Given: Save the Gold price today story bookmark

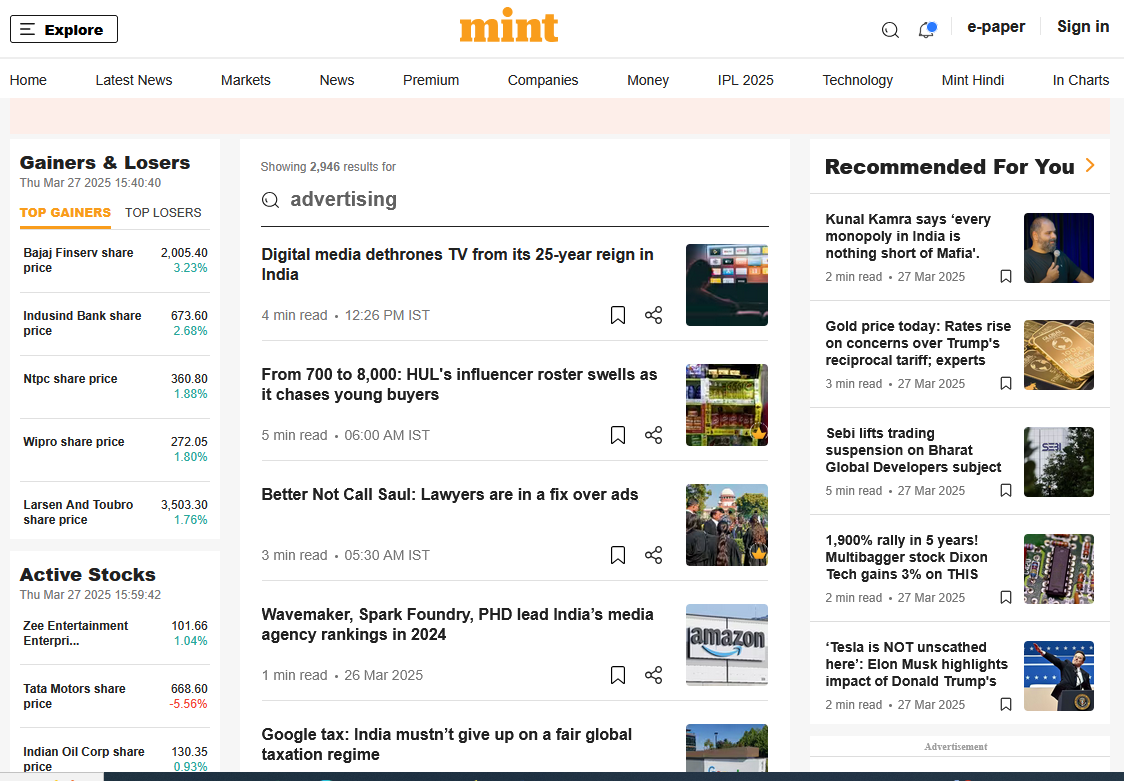Looking at the screenshot, I should click(x=1006, y=384).
